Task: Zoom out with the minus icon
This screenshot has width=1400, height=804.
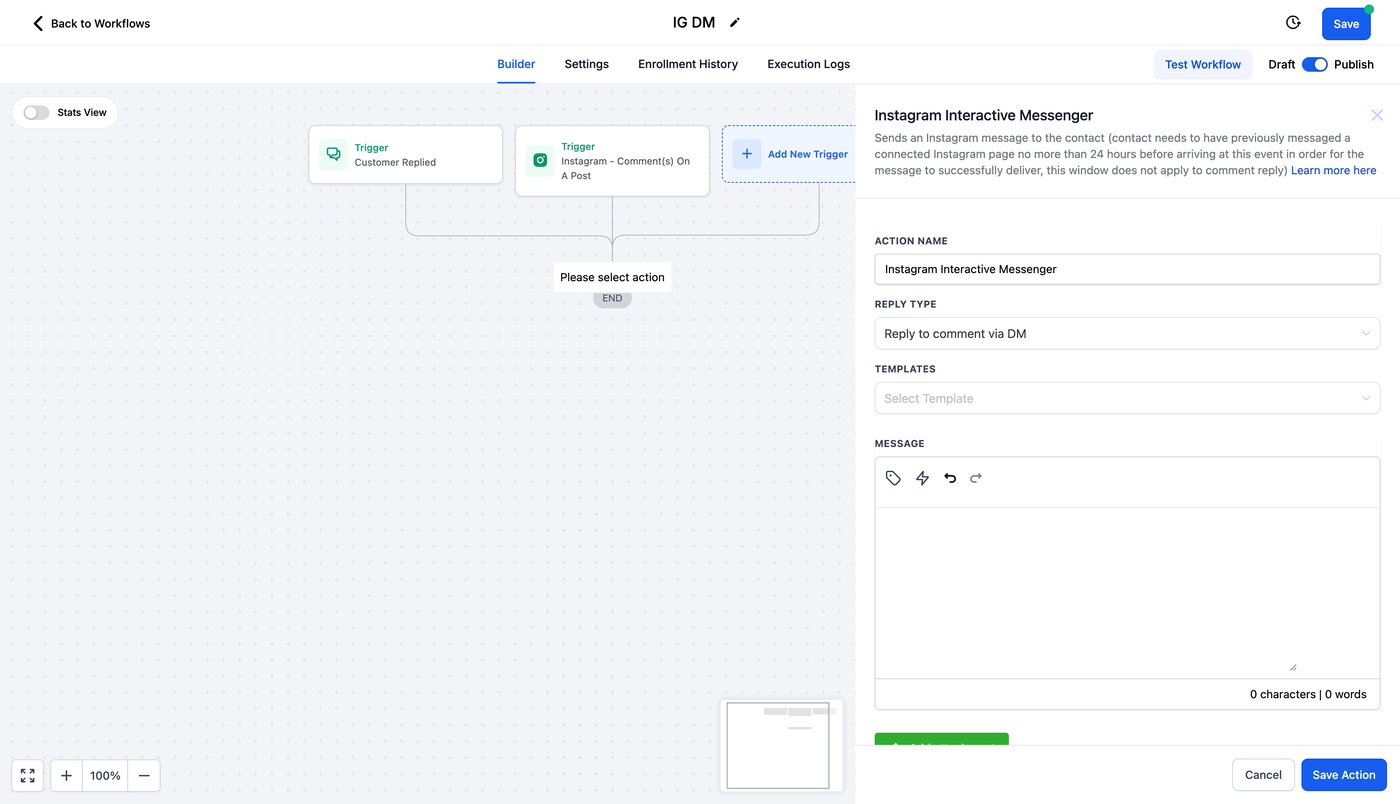Action: 144,775
